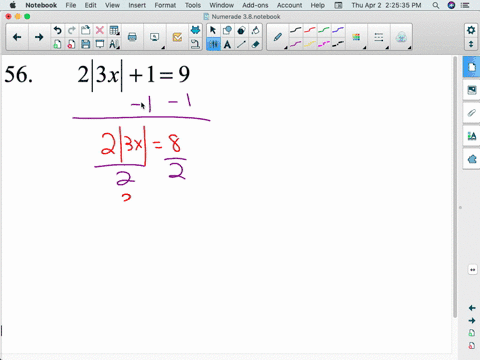Open the Response assessment checkmark icon
Viewport: 480px width, 360px height.
(177, 37)
